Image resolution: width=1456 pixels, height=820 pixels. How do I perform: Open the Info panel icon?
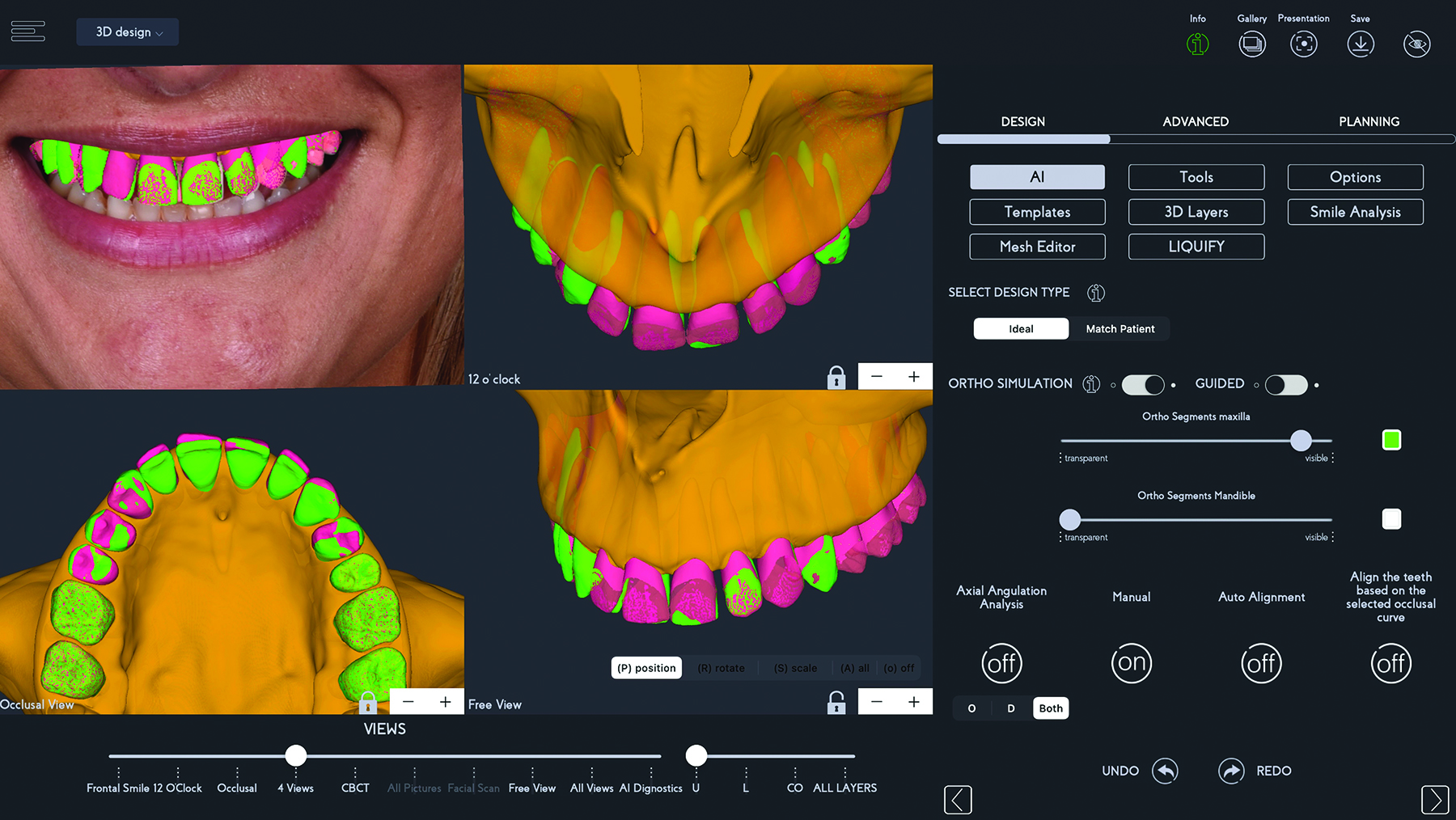point(1197,44)
